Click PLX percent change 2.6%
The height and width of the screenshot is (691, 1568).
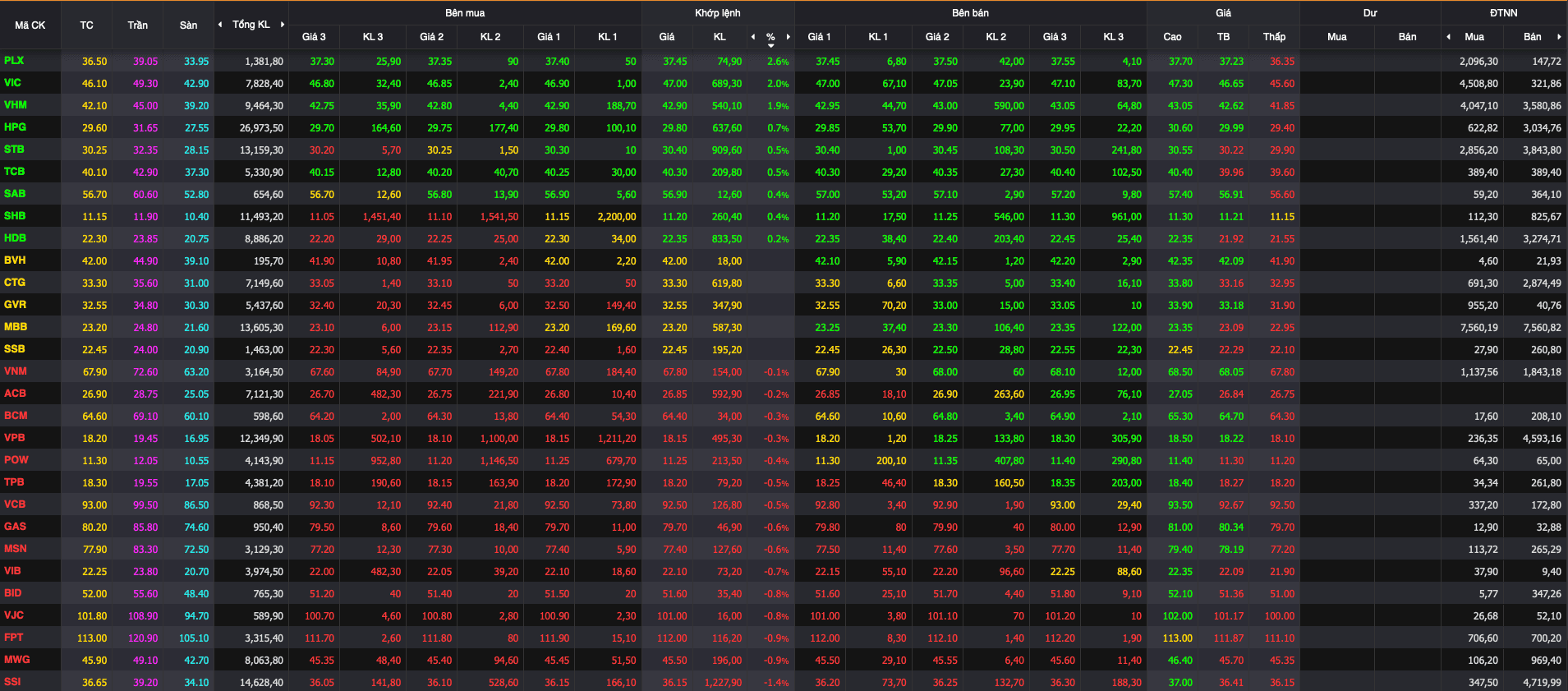(778, 62)
